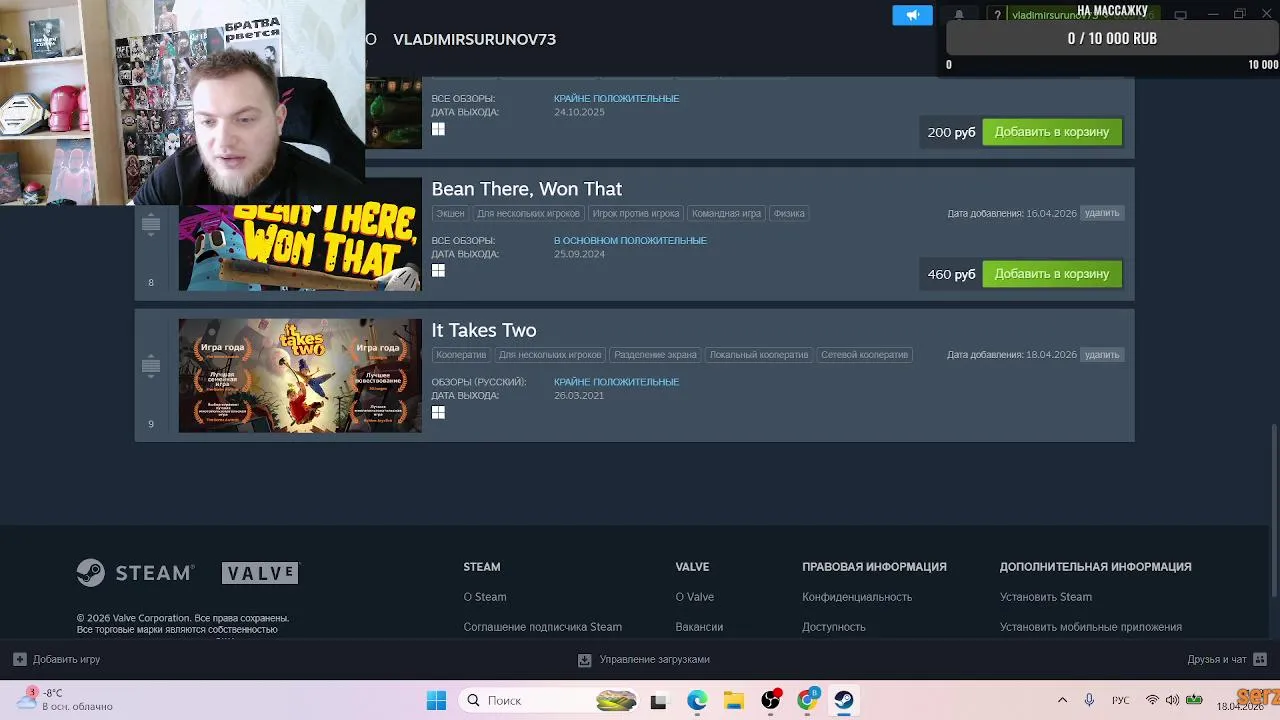Grab the drag handle of wishlist item 9

click(151, 367)
